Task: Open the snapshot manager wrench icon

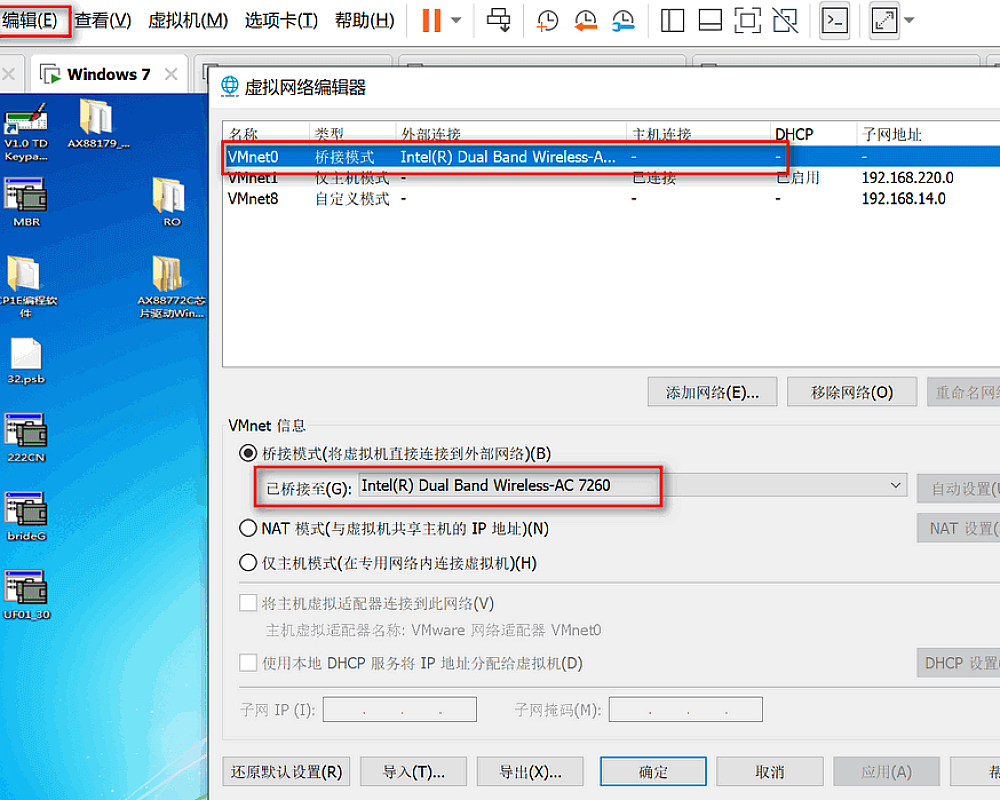Action: click(x=622, y=20)
